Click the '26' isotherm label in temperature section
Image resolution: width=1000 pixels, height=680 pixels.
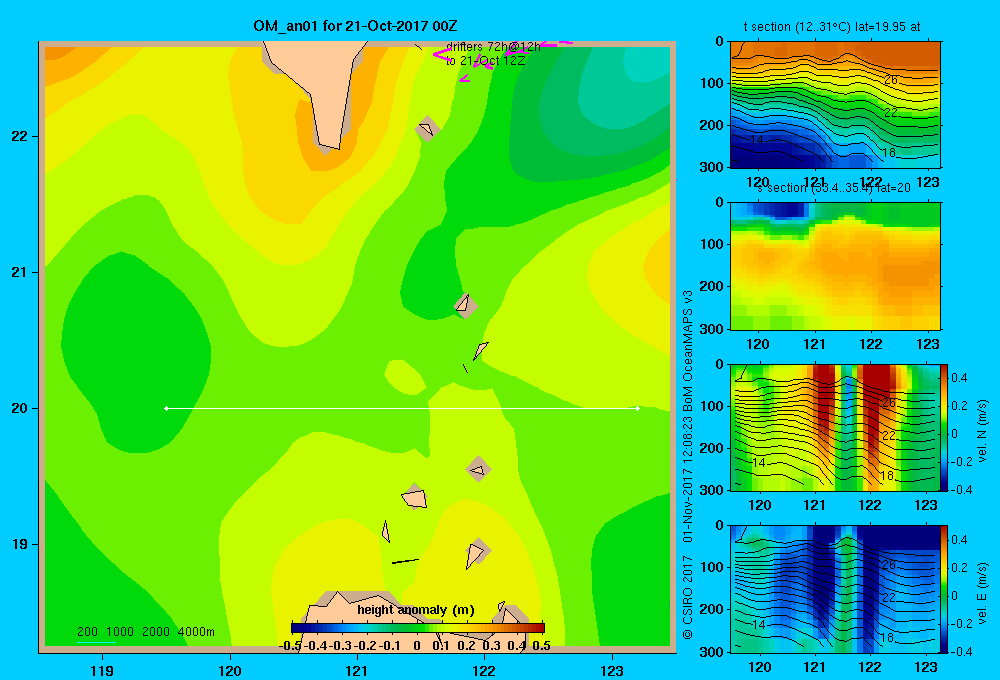[890, 80]
